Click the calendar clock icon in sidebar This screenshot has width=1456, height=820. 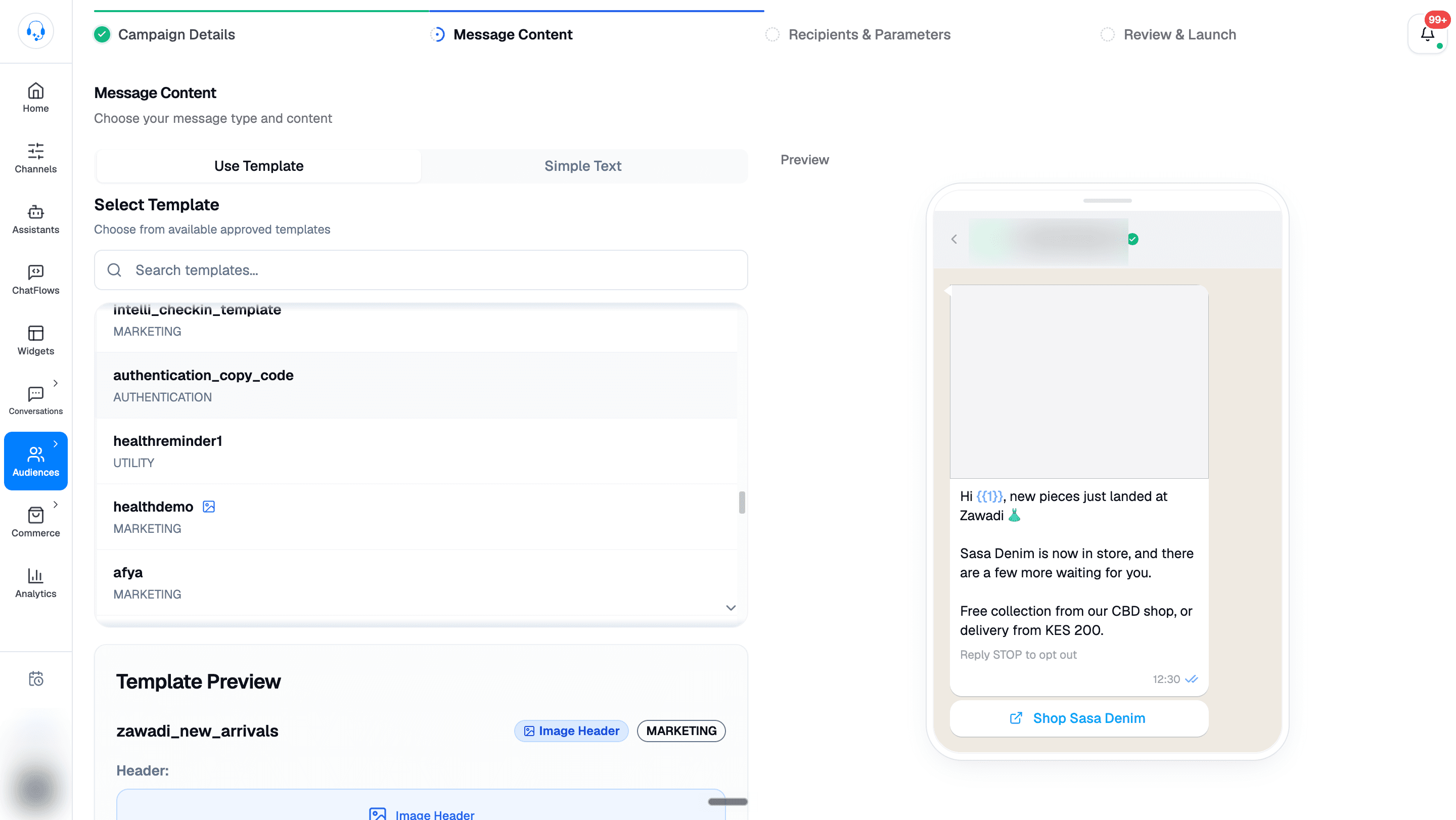coord(35,678)
